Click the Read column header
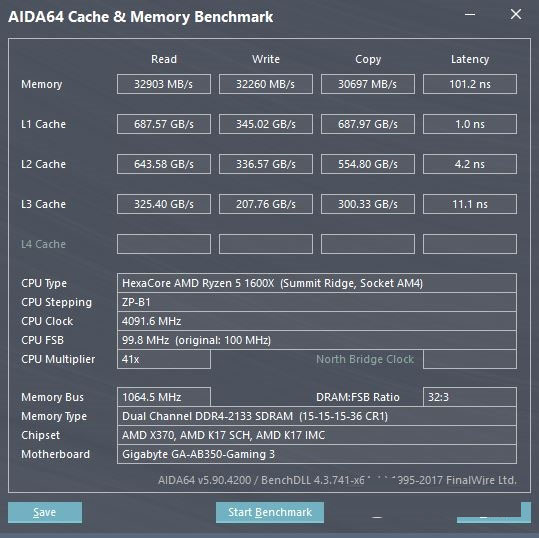539x538 pixels. click(x=164, y=59)
